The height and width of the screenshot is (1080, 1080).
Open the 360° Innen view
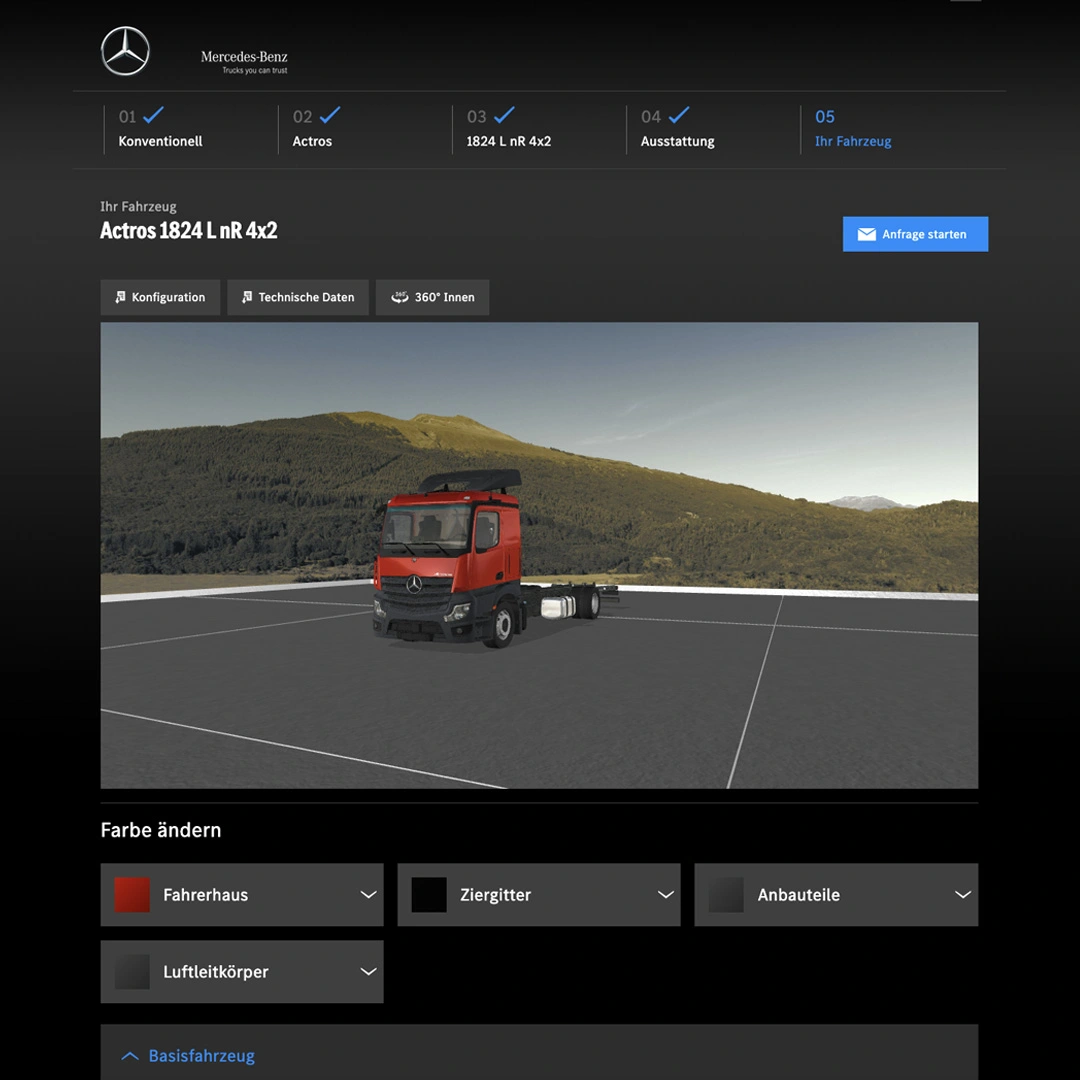click(x=432, y=297)
